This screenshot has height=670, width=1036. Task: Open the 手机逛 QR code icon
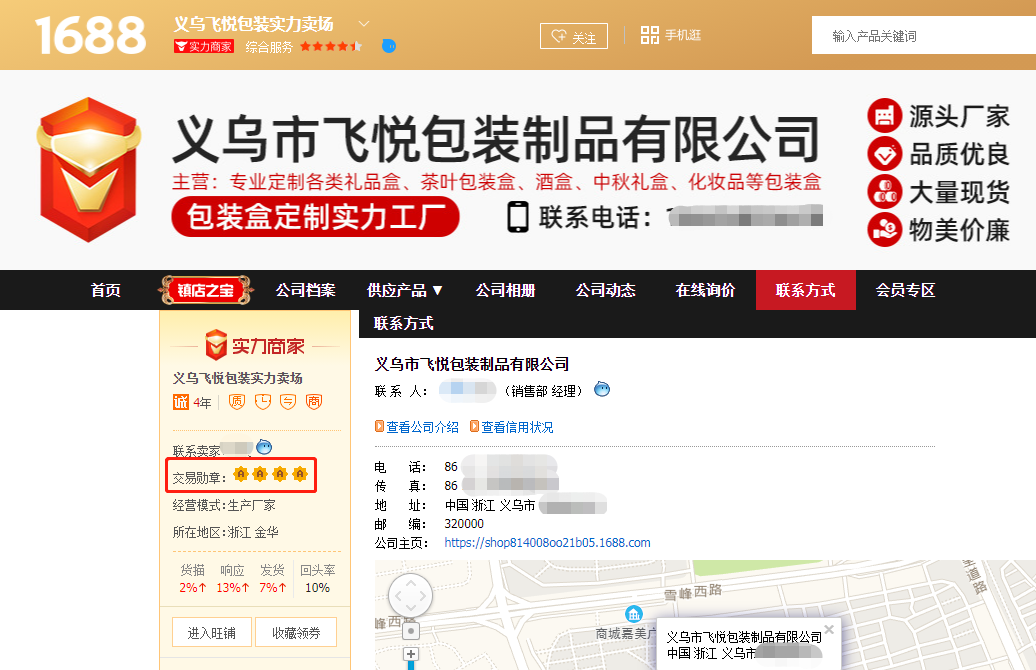tap(649, 35)
